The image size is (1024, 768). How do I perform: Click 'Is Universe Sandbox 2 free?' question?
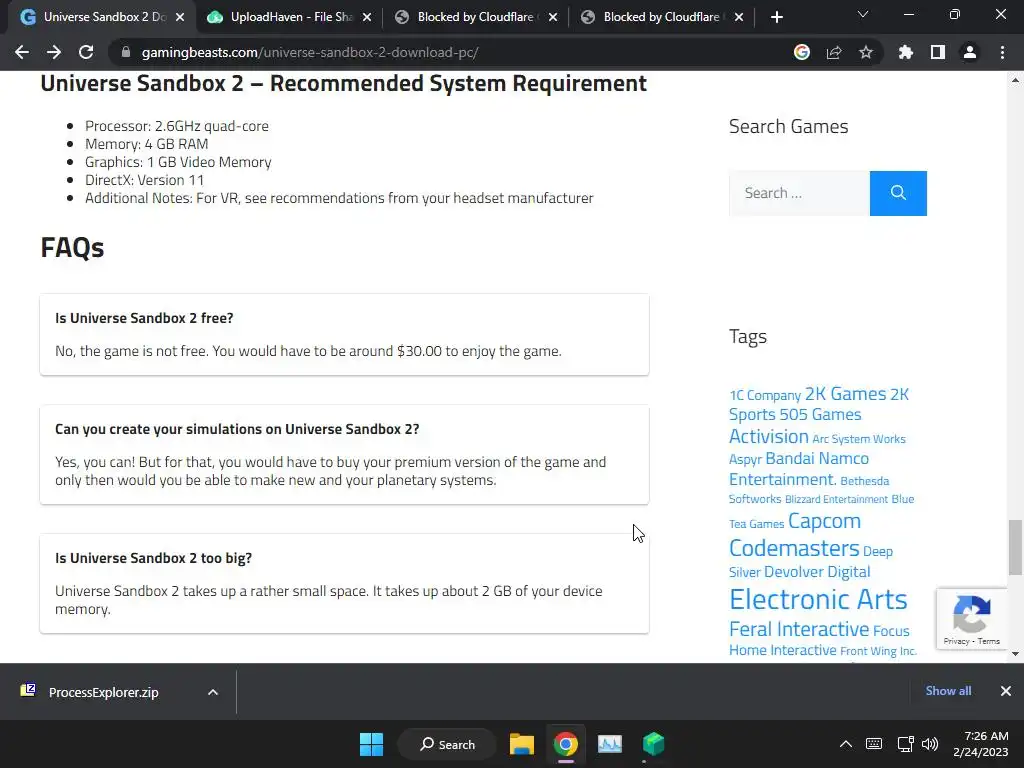144,318
